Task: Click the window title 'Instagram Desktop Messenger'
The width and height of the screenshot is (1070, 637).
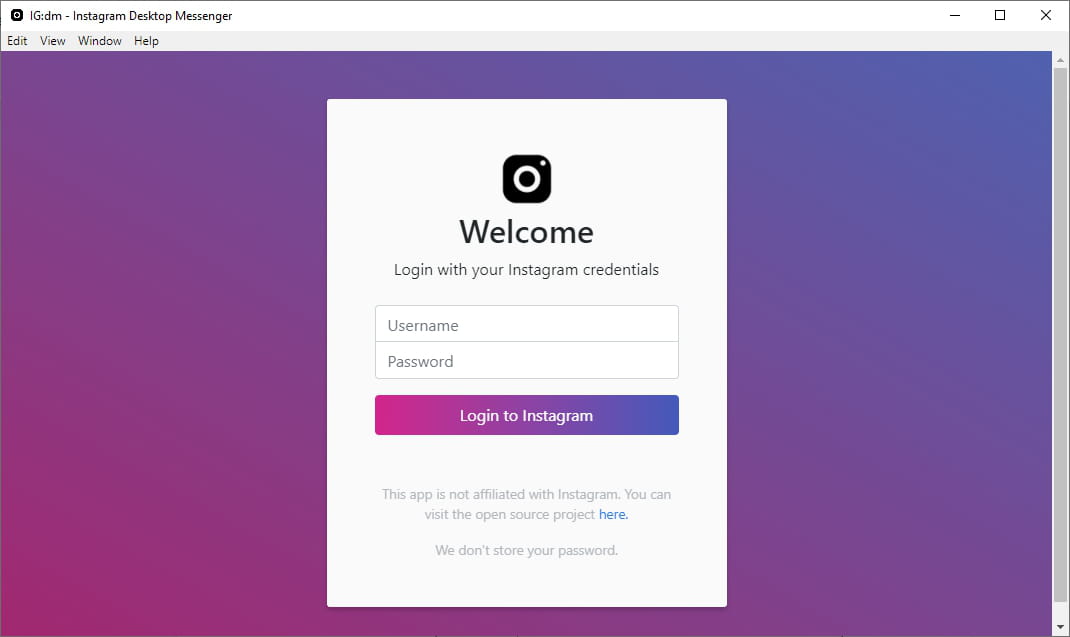Action: click(152, 15)
